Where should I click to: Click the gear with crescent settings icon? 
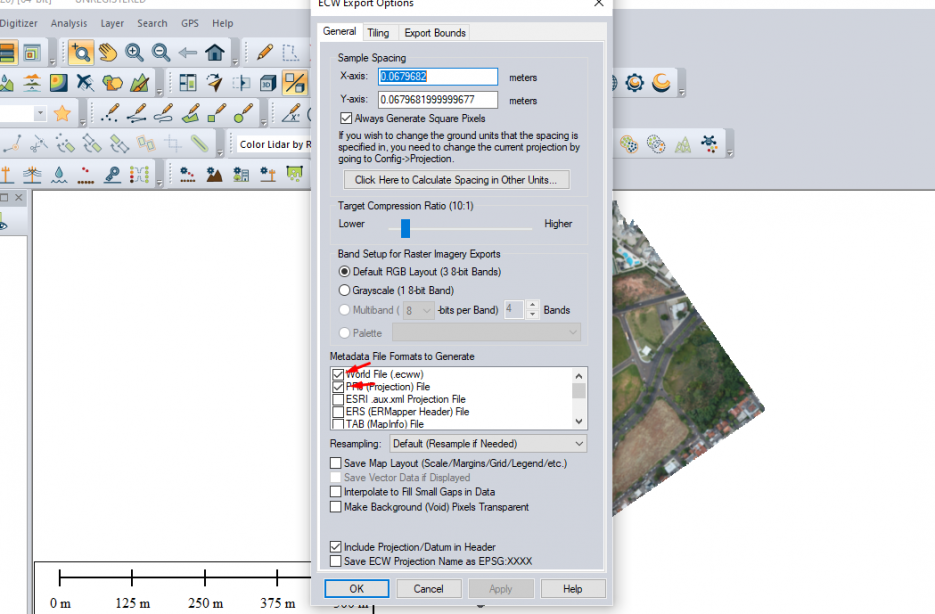pos(634,82)
